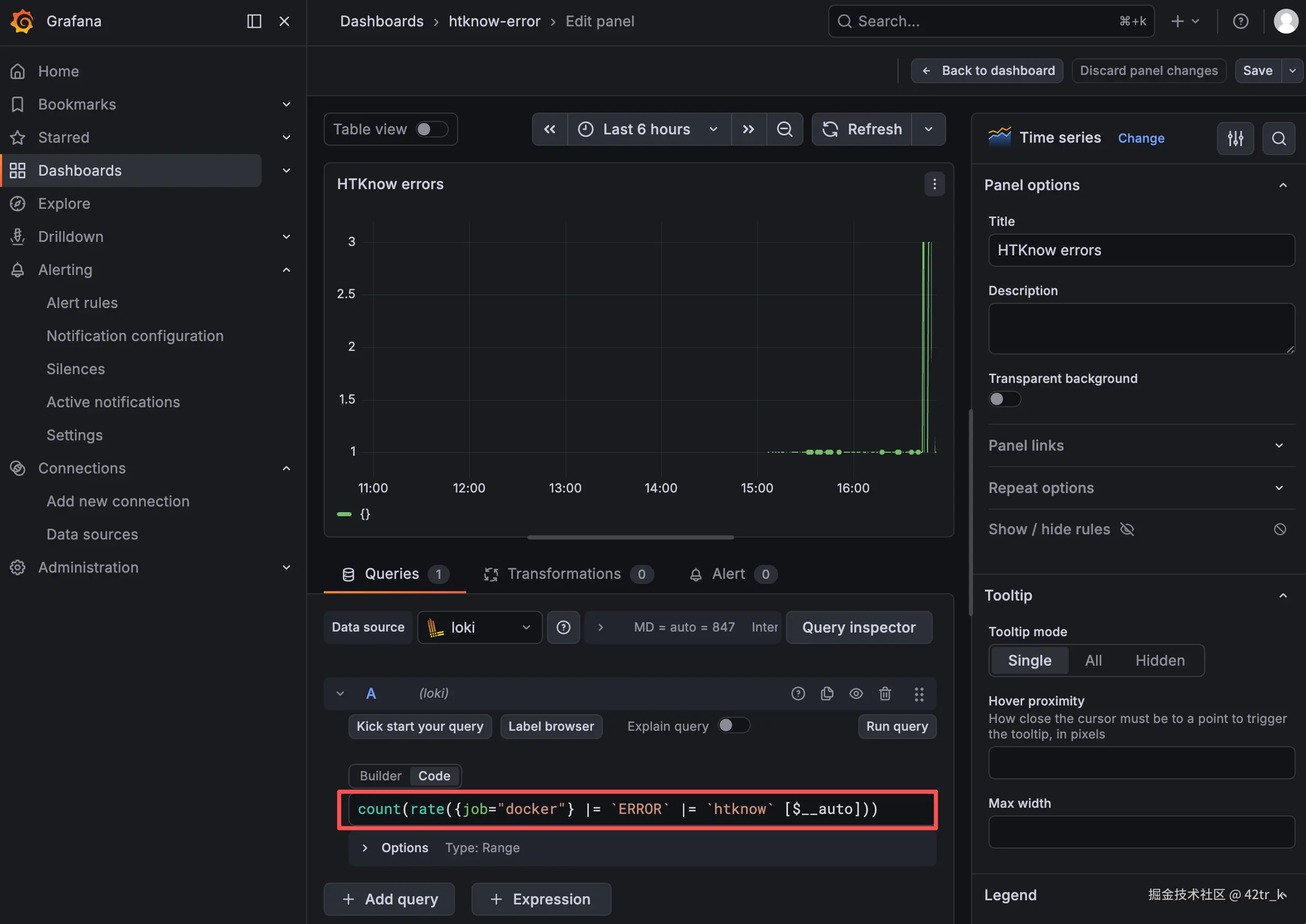Image resolution: width=1306 pixels, height=924 pixels.
Task: Open the loki data source dropdown
Action: click(x=479, y=627)
